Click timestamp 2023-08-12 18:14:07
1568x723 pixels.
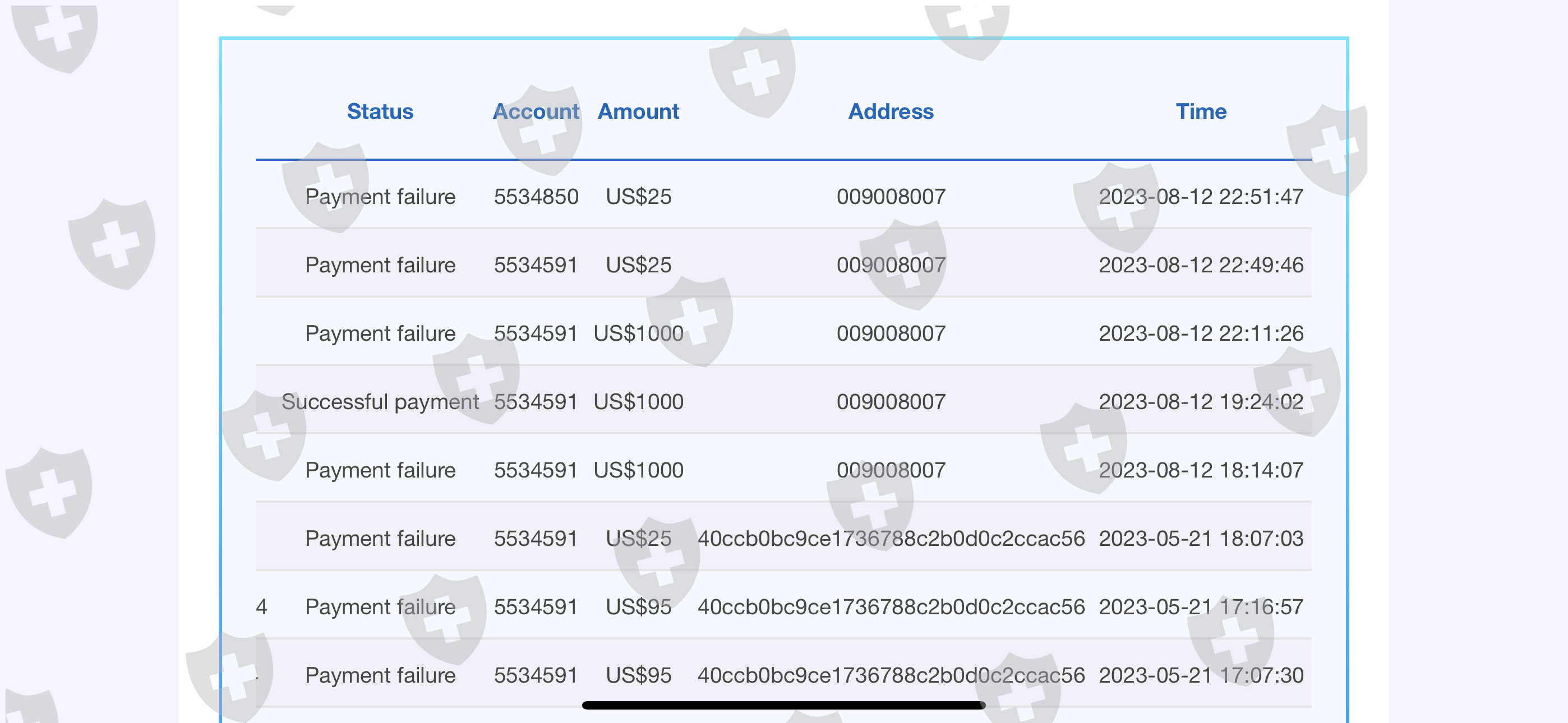pyautogui.click(x=1200, y=470)
